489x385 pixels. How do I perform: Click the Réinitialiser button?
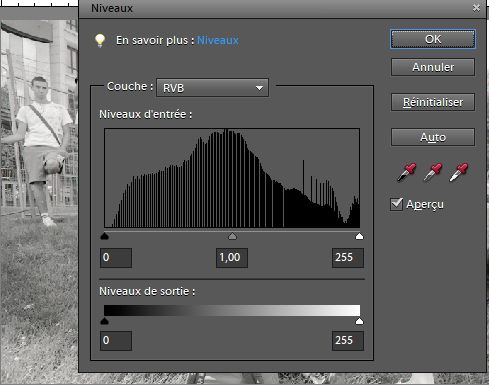[x=433, y=102]
